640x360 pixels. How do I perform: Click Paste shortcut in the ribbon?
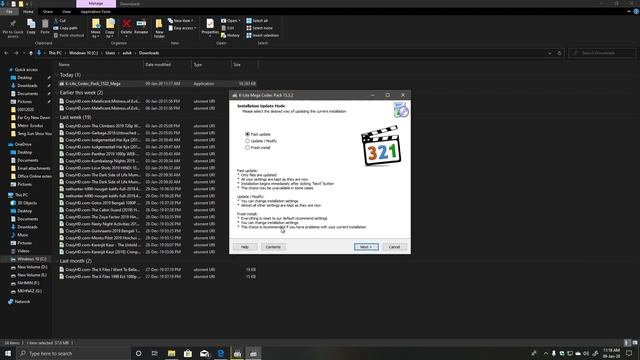69,36
